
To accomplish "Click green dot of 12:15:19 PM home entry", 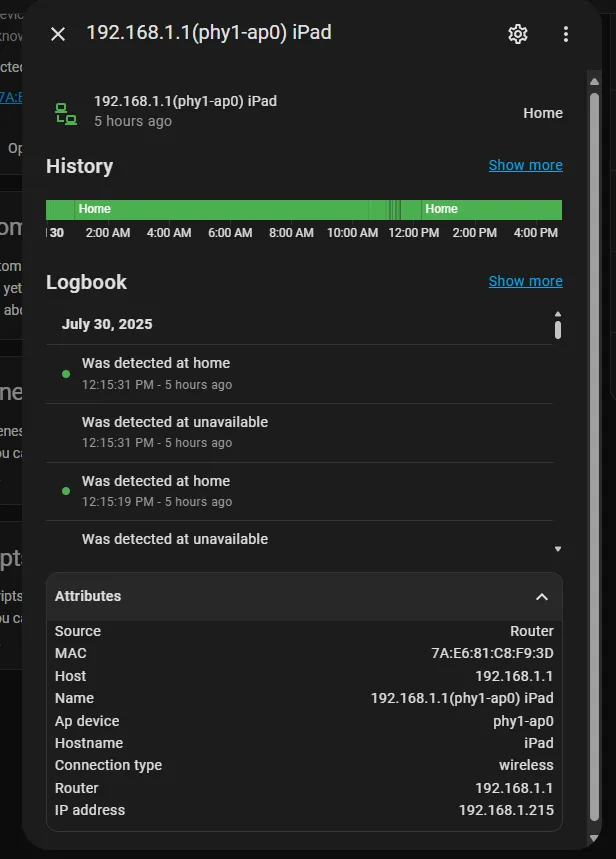I will 66,491.
